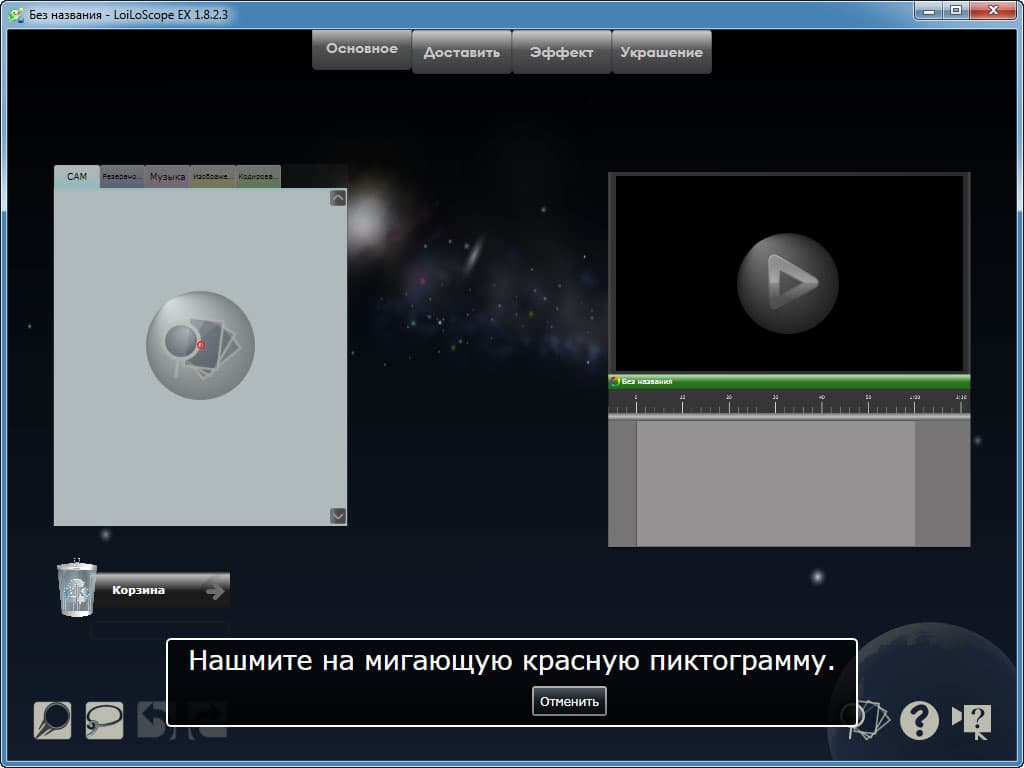This screenshot has height=768, width=1024.
Task: Switch to the Кодирова... media tab
Action: click(x=258, y=176)
